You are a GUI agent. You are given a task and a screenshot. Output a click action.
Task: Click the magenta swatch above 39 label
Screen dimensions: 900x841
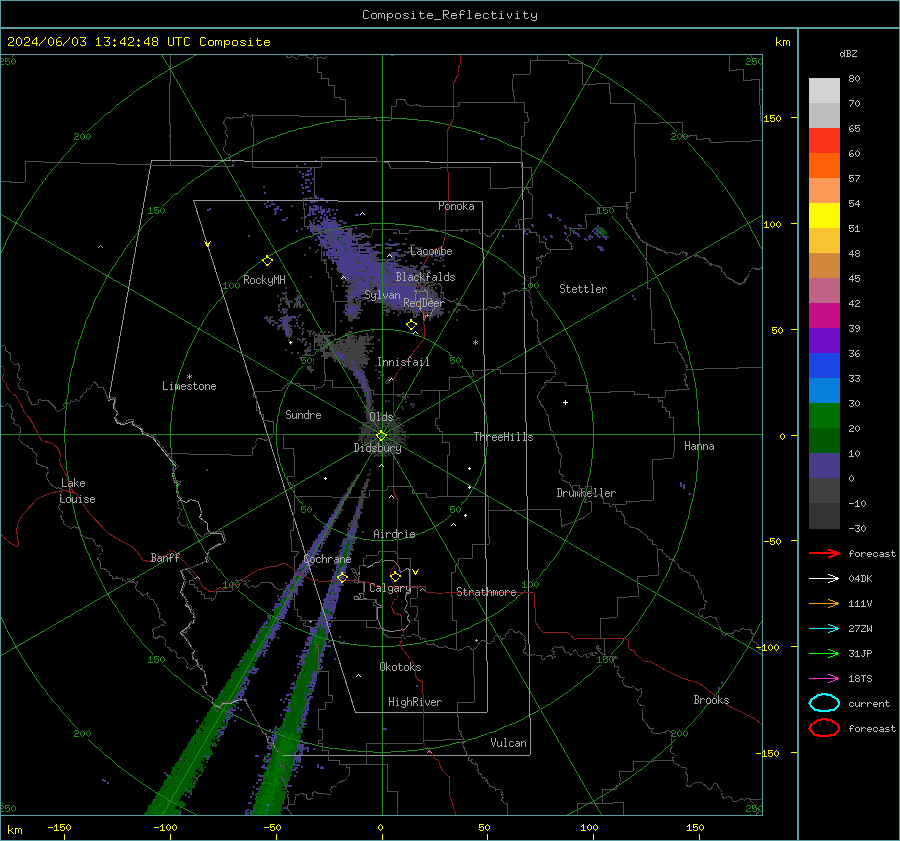(x=824, y=316)
